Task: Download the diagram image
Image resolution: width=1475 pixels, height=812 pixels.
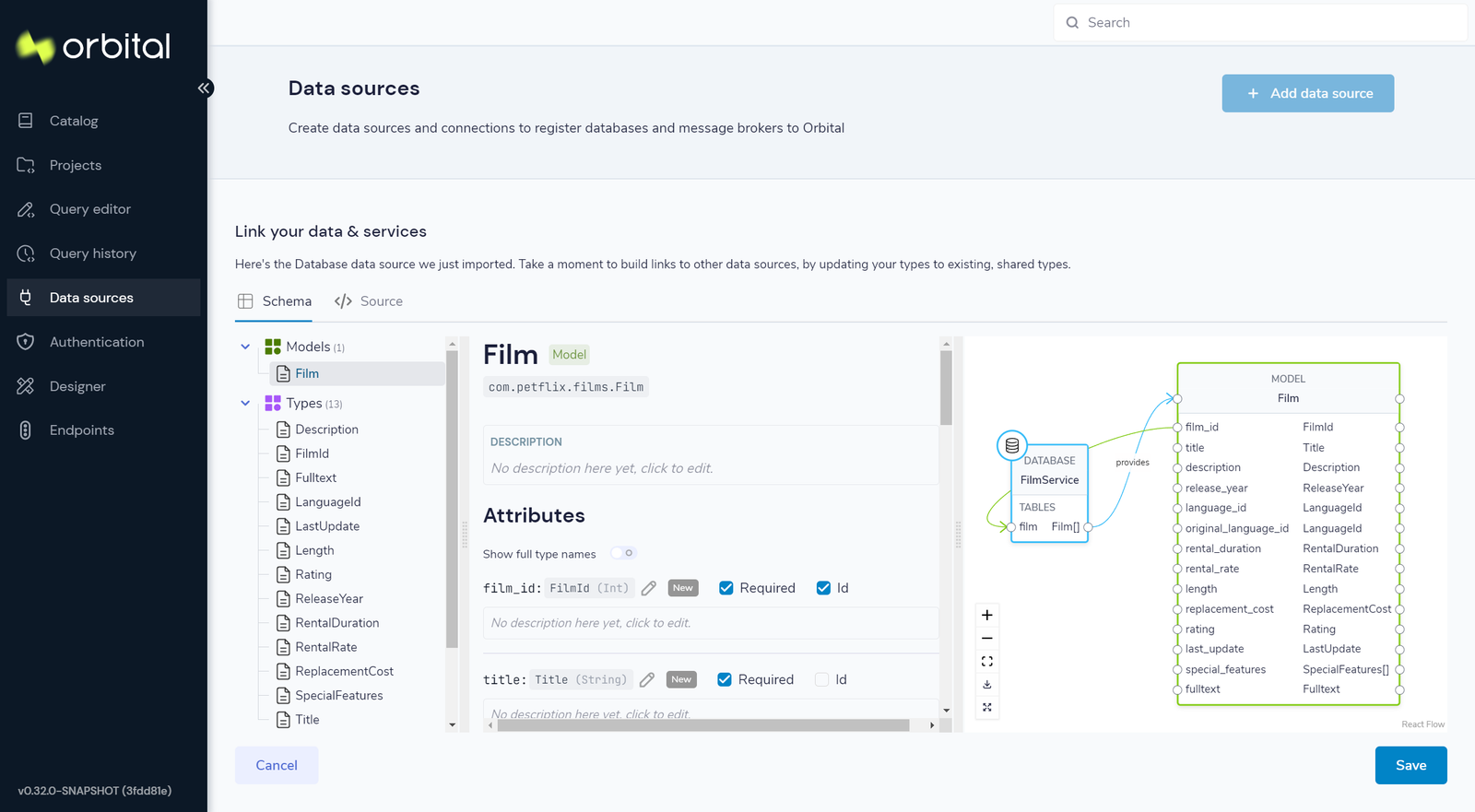Action: 987,684
